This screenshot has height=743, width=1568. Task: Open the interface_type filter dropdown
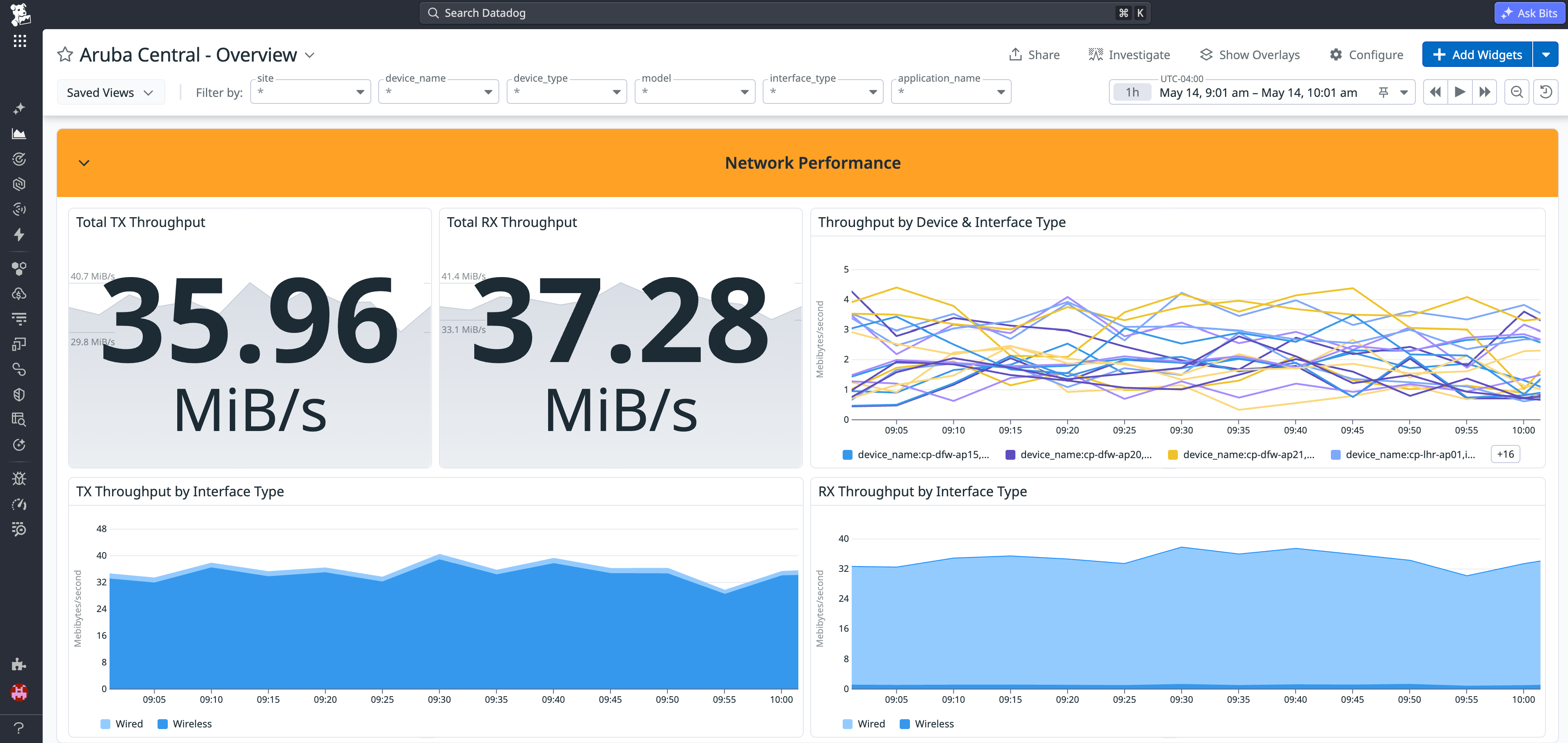click(823, 92)
